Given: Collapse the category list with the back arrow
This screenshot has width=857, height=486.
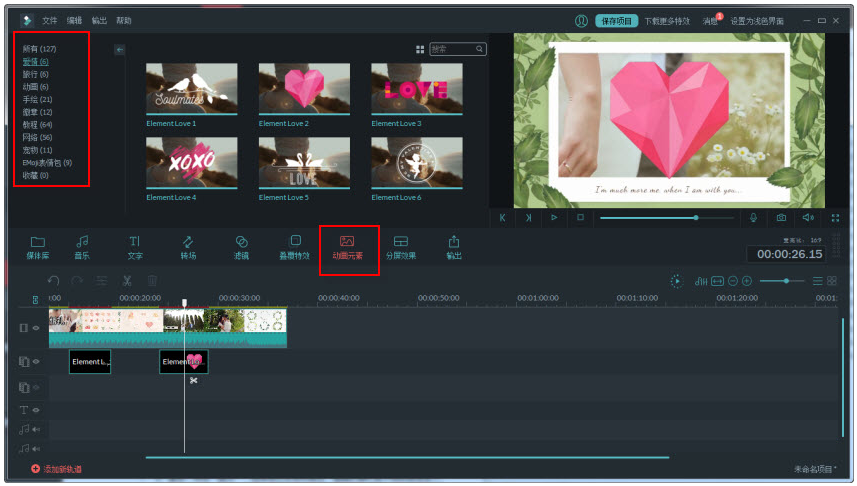Looking at the screenshot, I should [120, 49].
